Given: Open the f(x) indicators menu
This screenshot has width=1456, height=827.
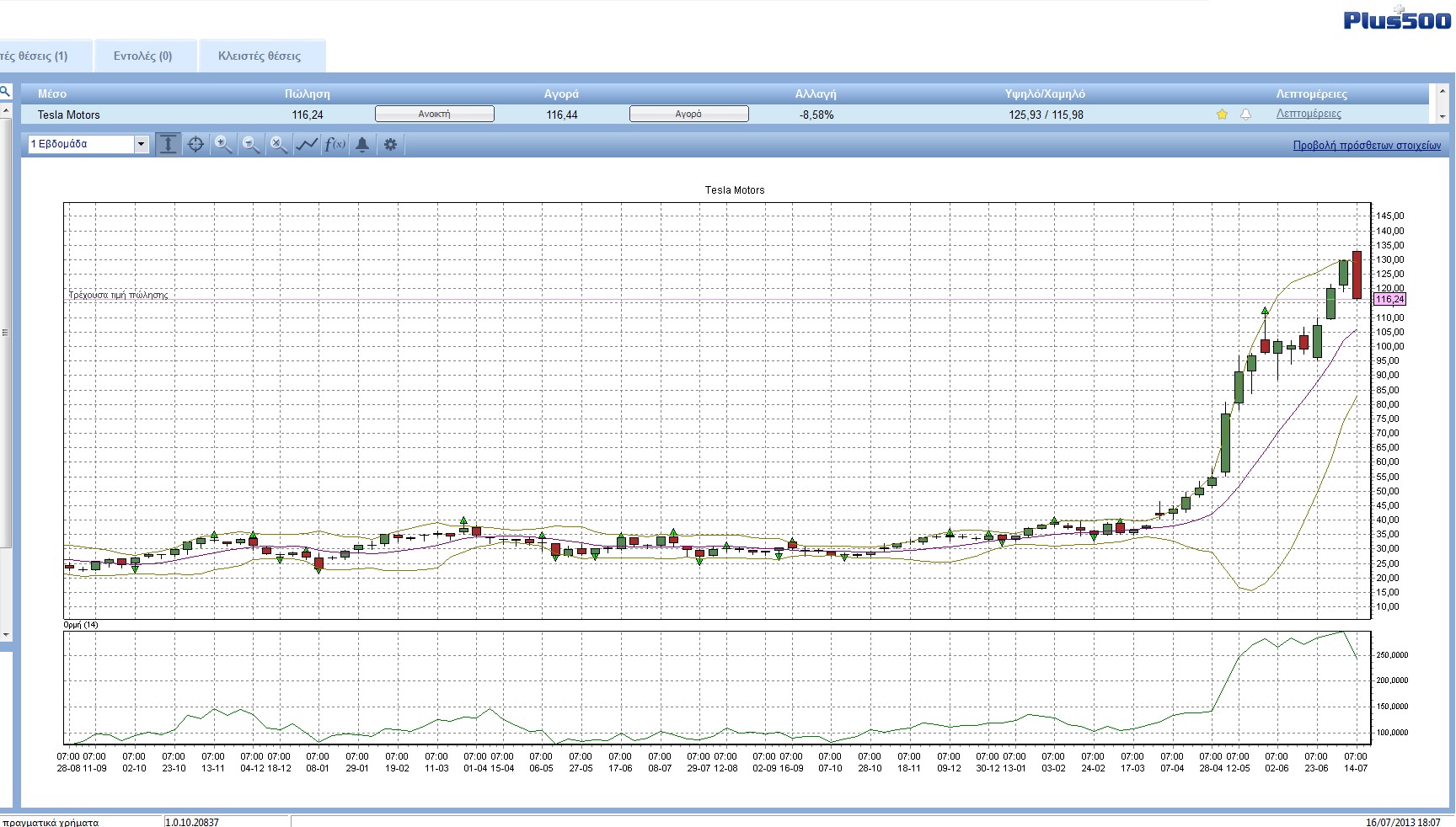Looking at the screenshot, I should pos(335,144).
